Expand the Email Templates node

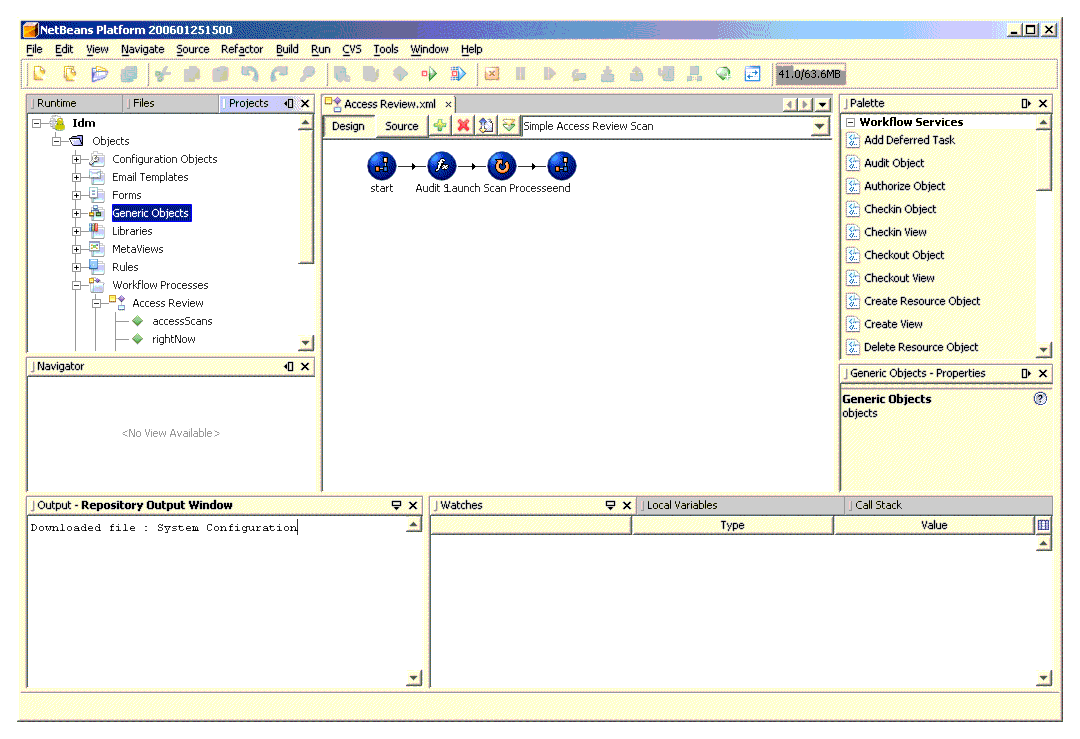76,177
